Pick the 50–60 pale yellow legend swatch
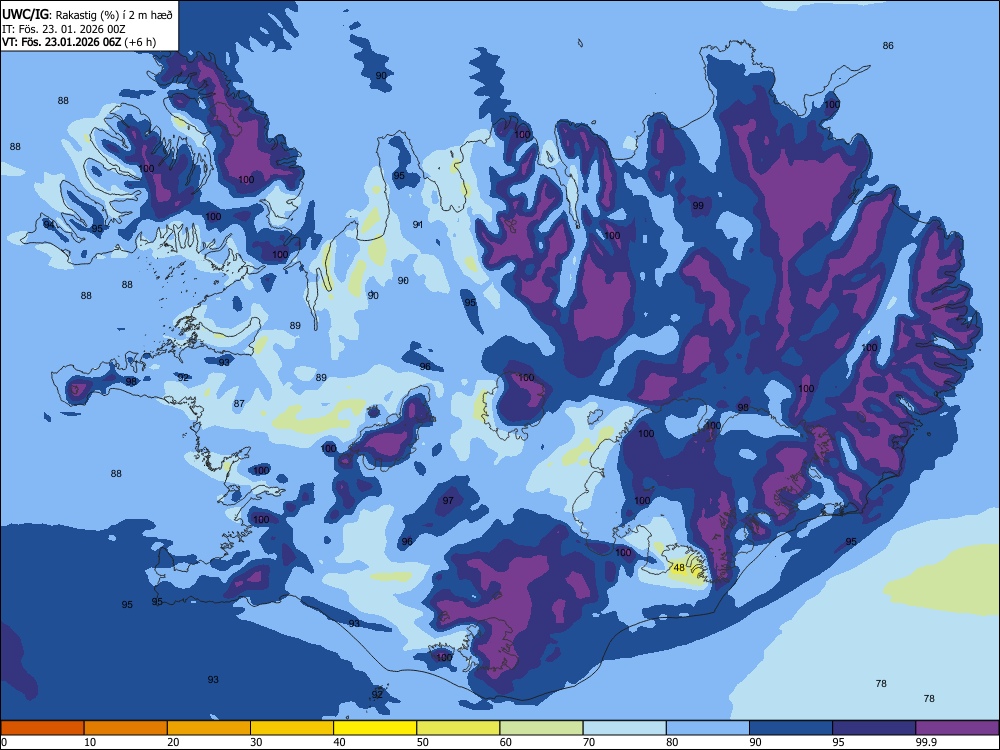The width and height of the screenshot is (1000, 750). point(459,728)
